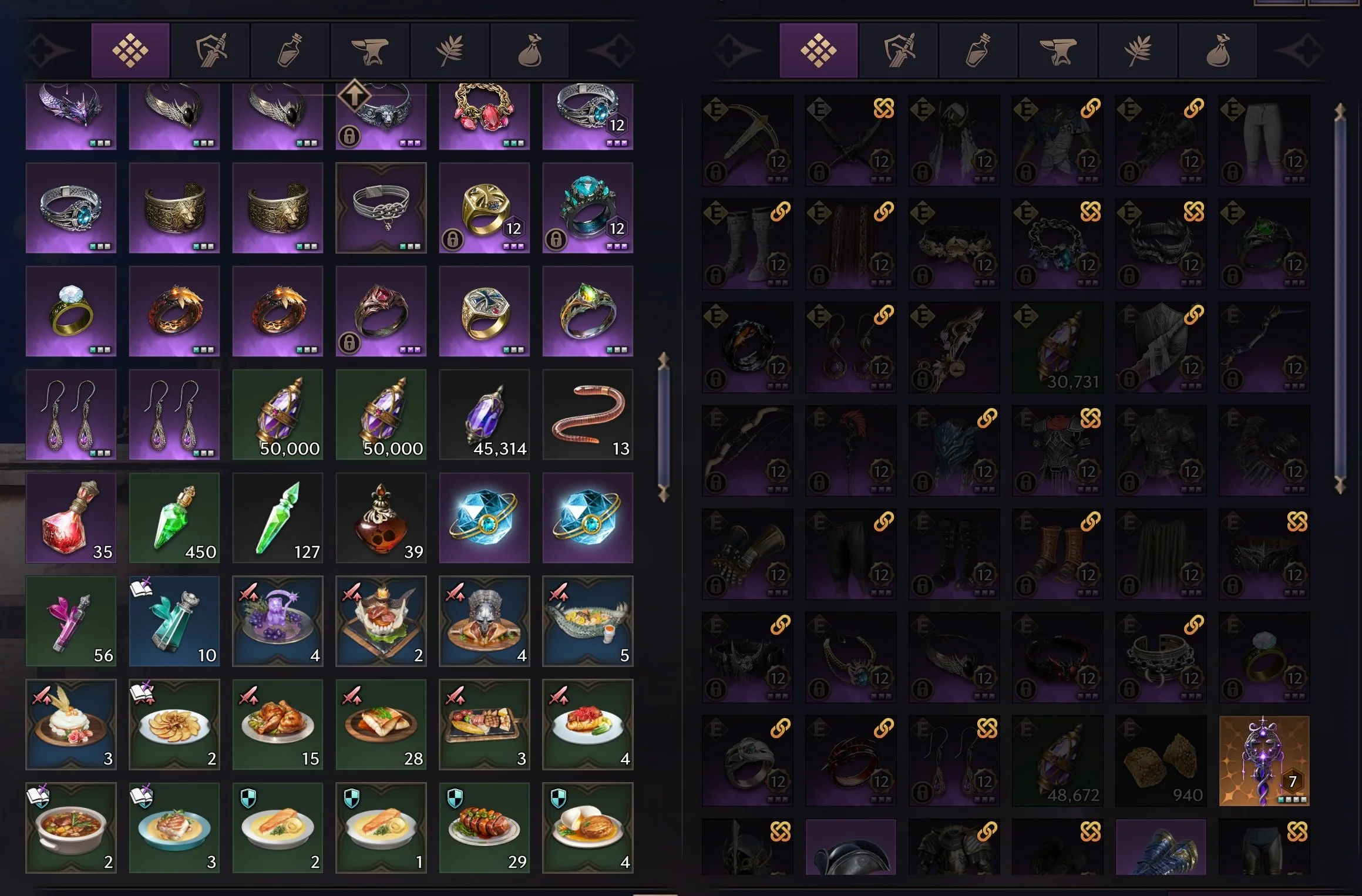1362x896 pixels.
Task: Click right panel scrollbar up arrow
Action: click(x=1340, y=112)
